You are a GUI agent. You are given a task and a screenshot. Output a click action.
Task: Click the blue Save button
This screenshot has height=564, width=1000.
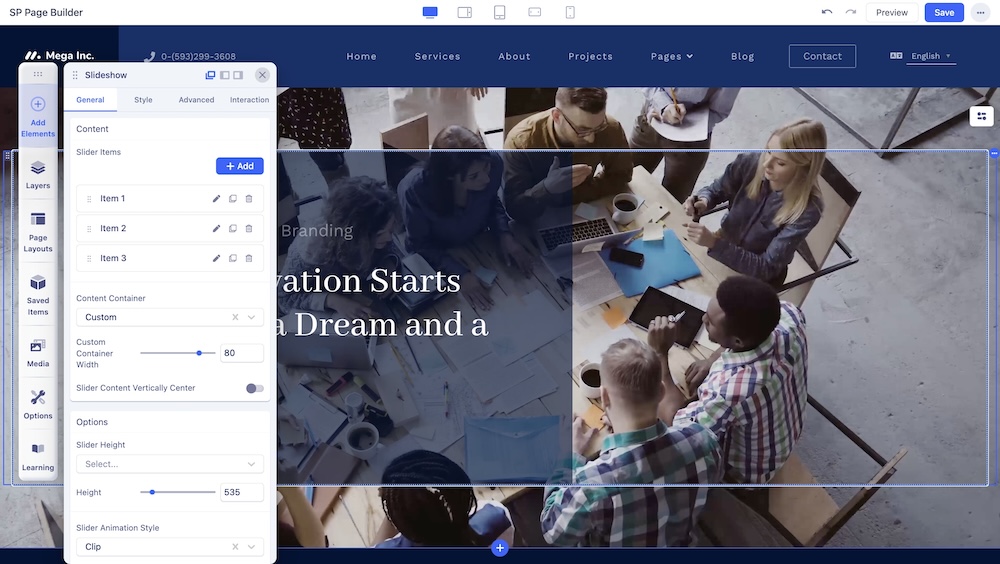(x=944, y=13)
